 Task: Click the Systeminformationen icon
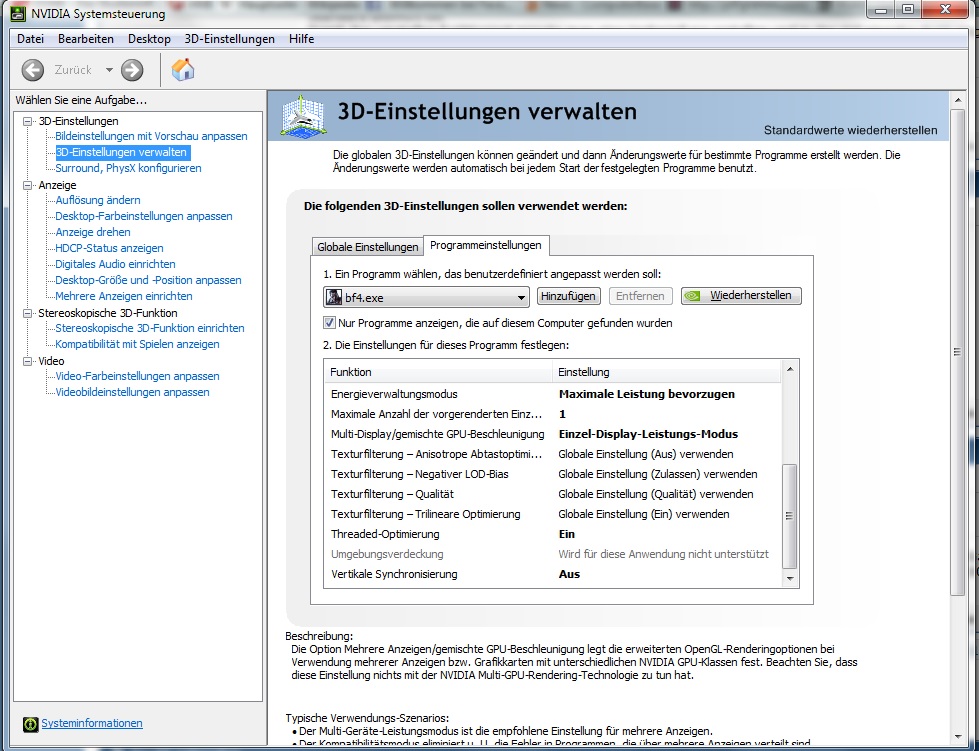pyautogui.click(x=31, y=724)
